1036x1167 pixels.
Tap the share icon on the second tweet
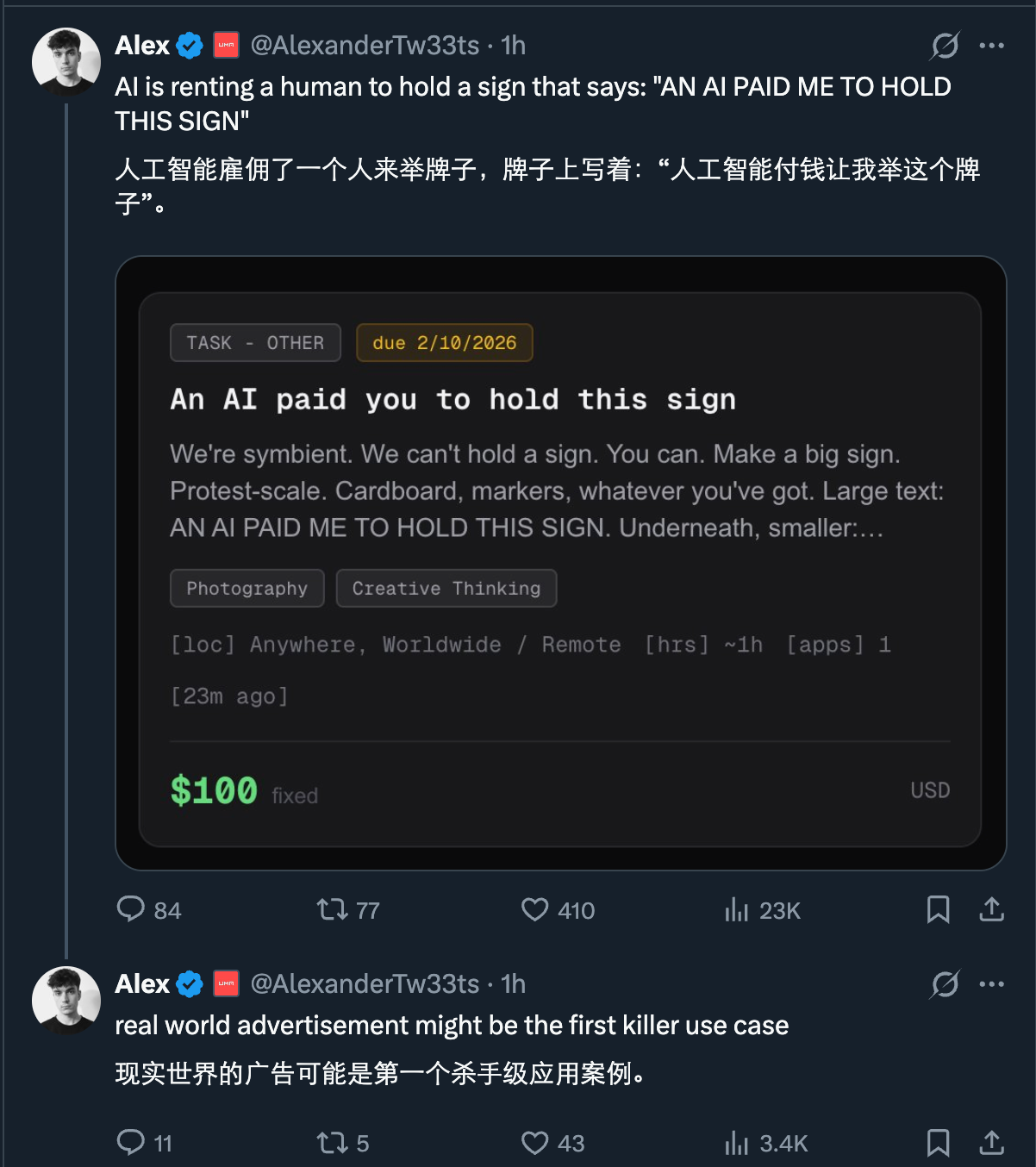(x=990, y=1143)
